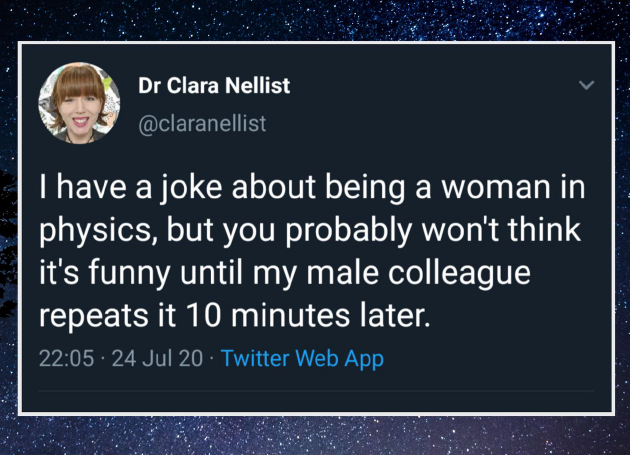Open the Twitter Web App source link
Viewport: 630px width, 455px height.
302,358
